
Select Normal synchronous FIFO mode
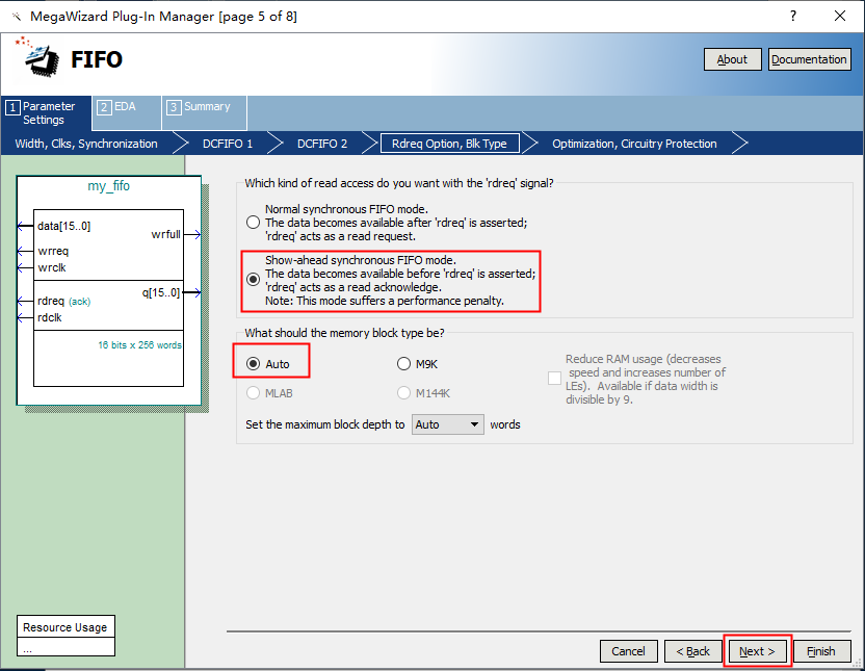pos(252,222)
